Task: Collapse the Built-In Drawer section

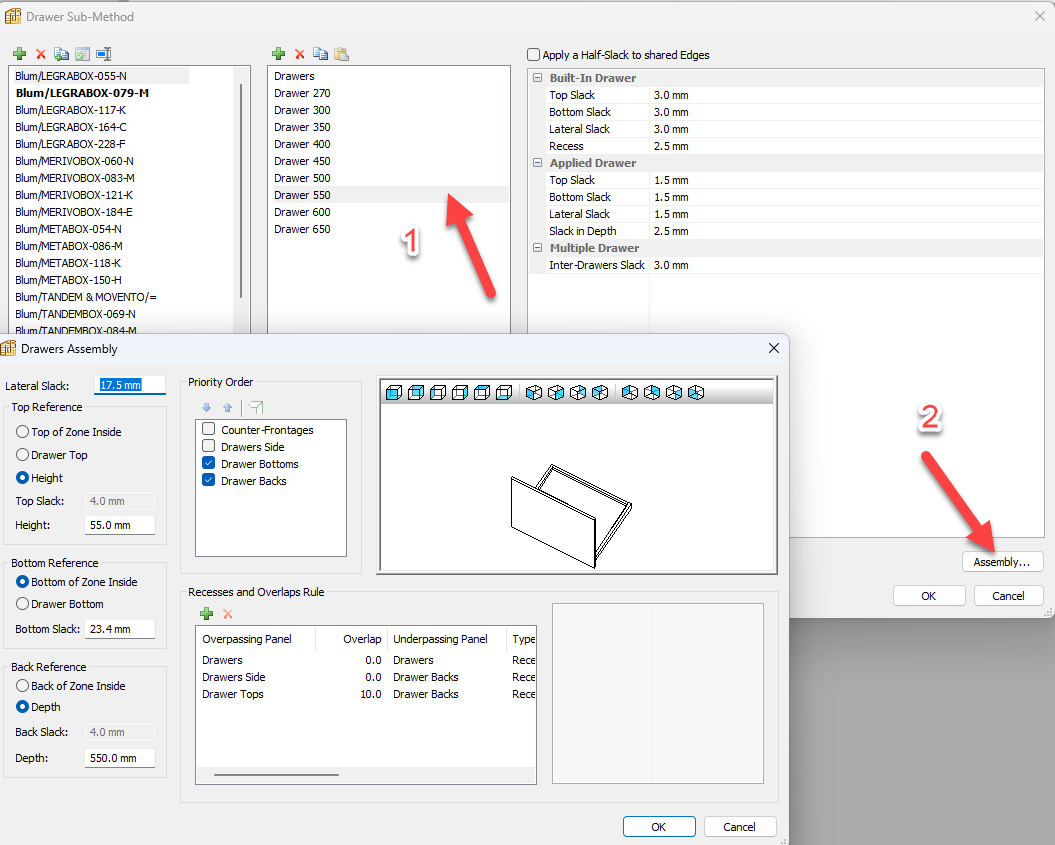Action: 537,77
